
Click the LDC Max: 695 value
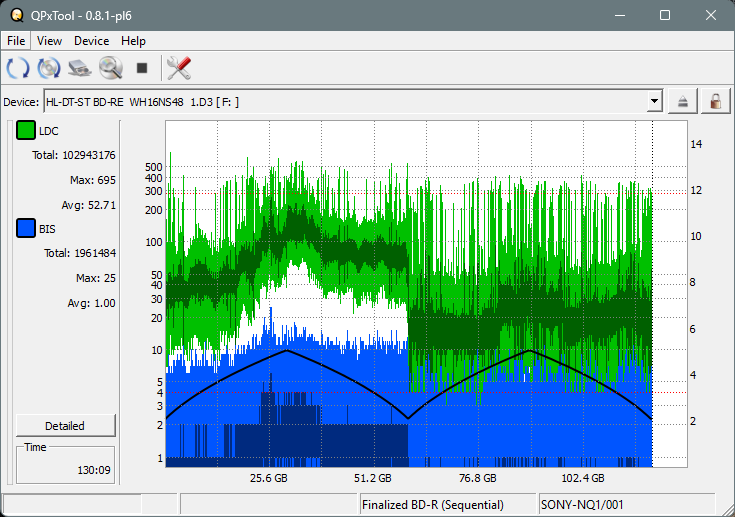pos(93,180)
